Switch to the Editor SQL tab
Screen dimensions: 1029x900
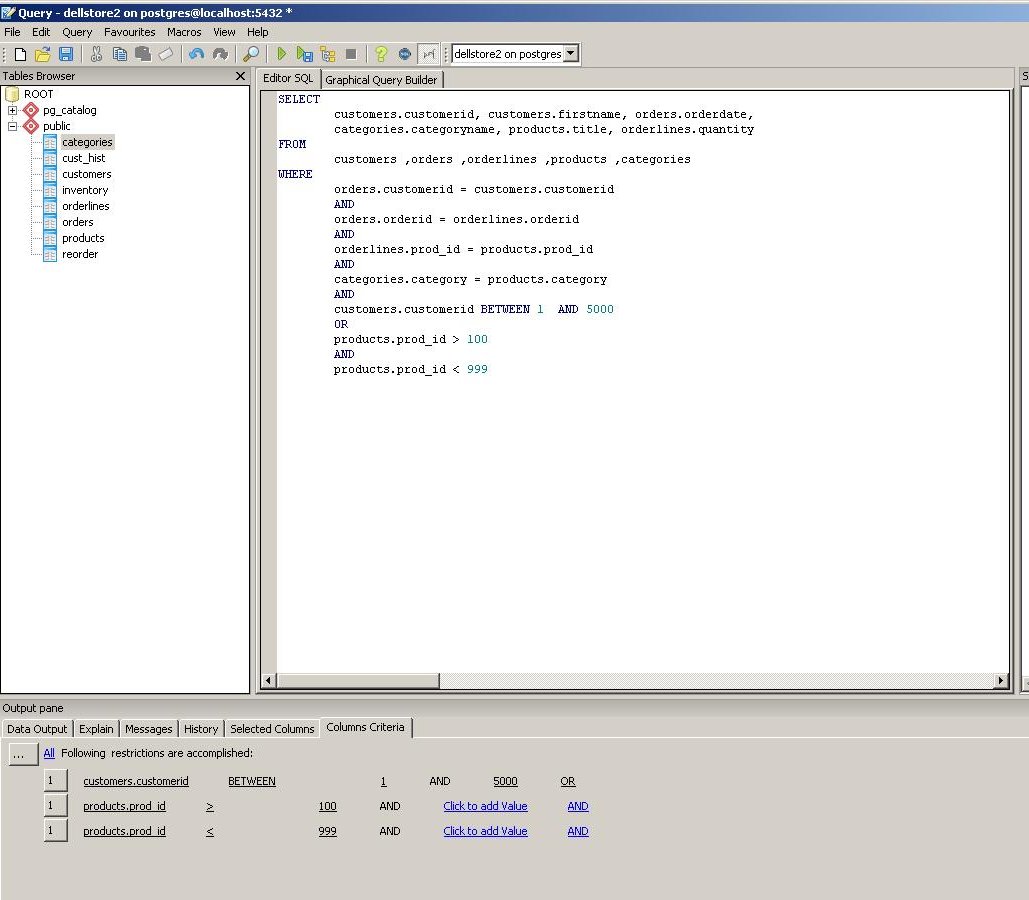288,78
